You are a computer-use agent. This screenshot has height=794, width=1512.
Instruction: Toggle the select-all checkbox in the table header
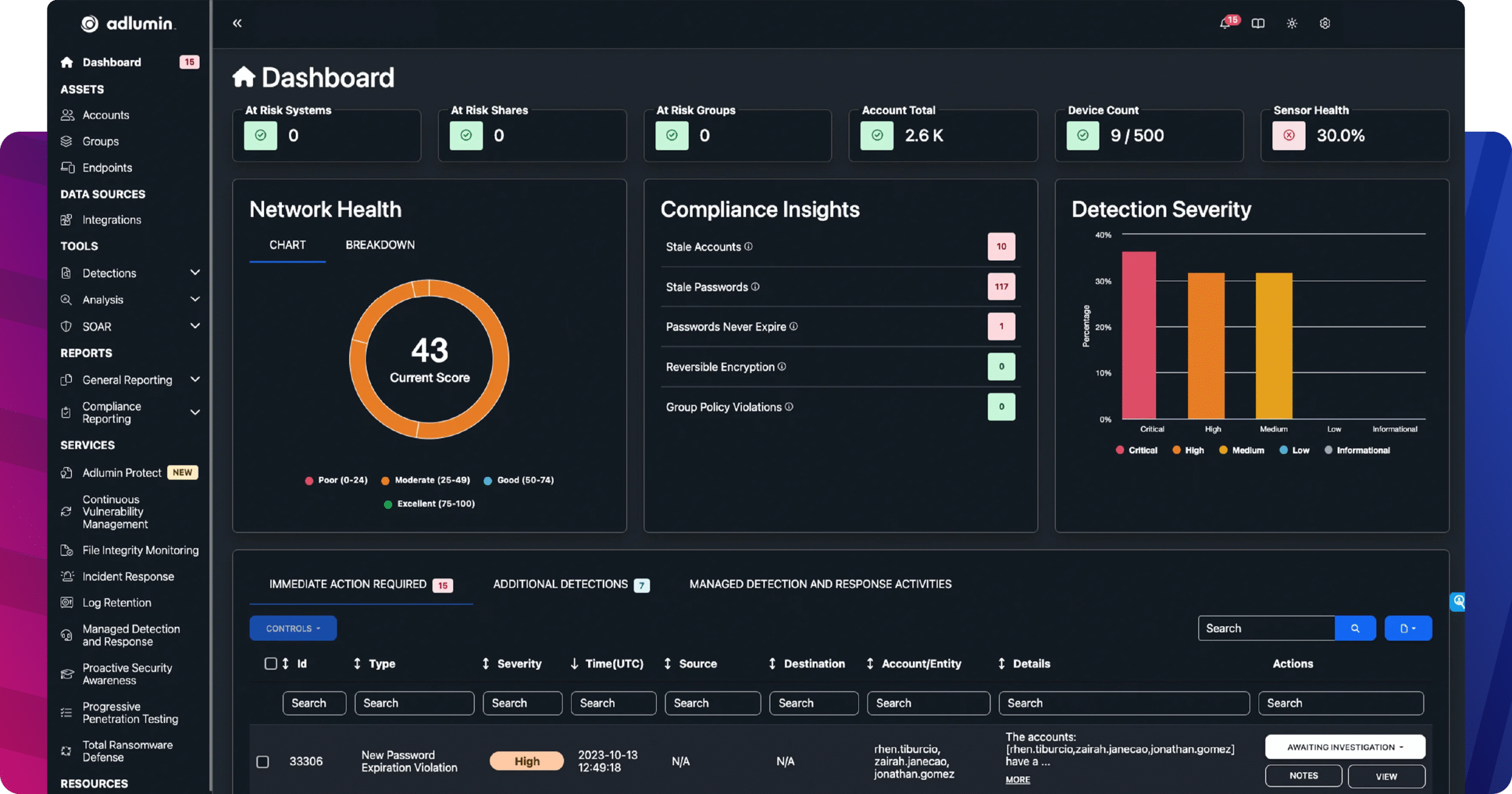coord(271,663)
